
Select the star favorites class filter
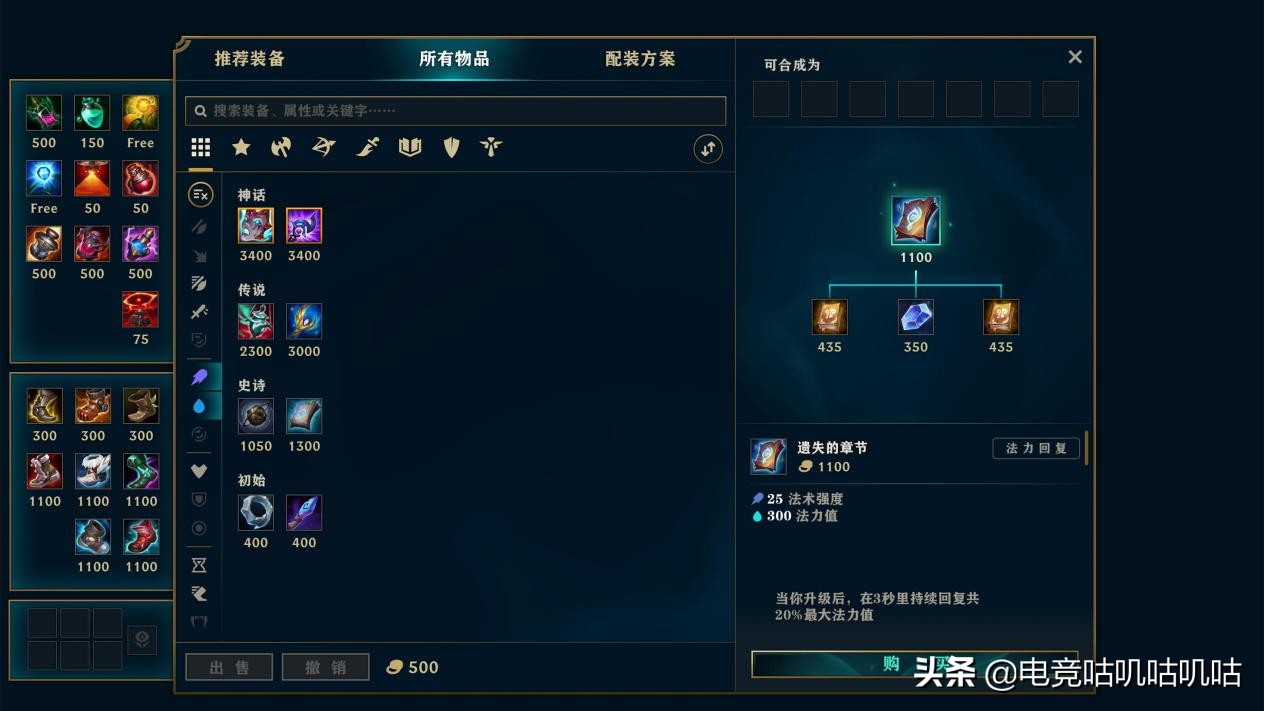(x=241, y=148)
